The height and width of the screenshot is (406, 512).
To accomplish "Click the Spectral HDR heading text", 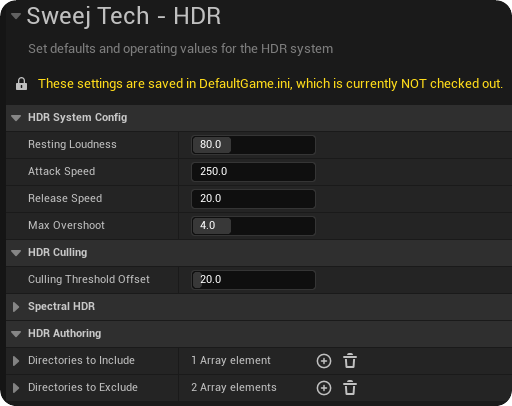I will click(x=62, y=306).
